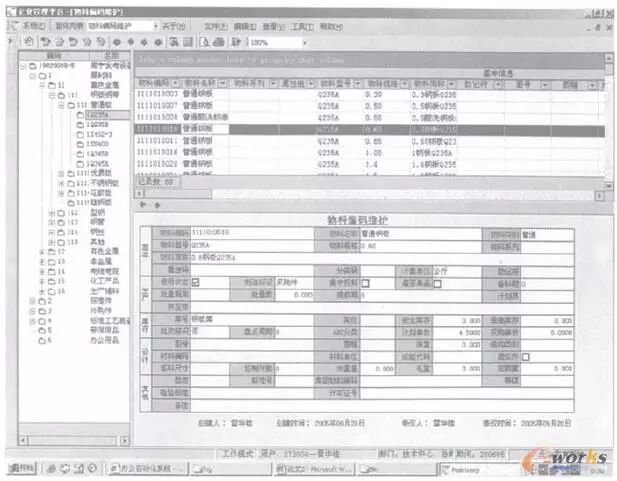Open the 编辑 menu
Screen dimensions: 617x481
click(245, 27)
